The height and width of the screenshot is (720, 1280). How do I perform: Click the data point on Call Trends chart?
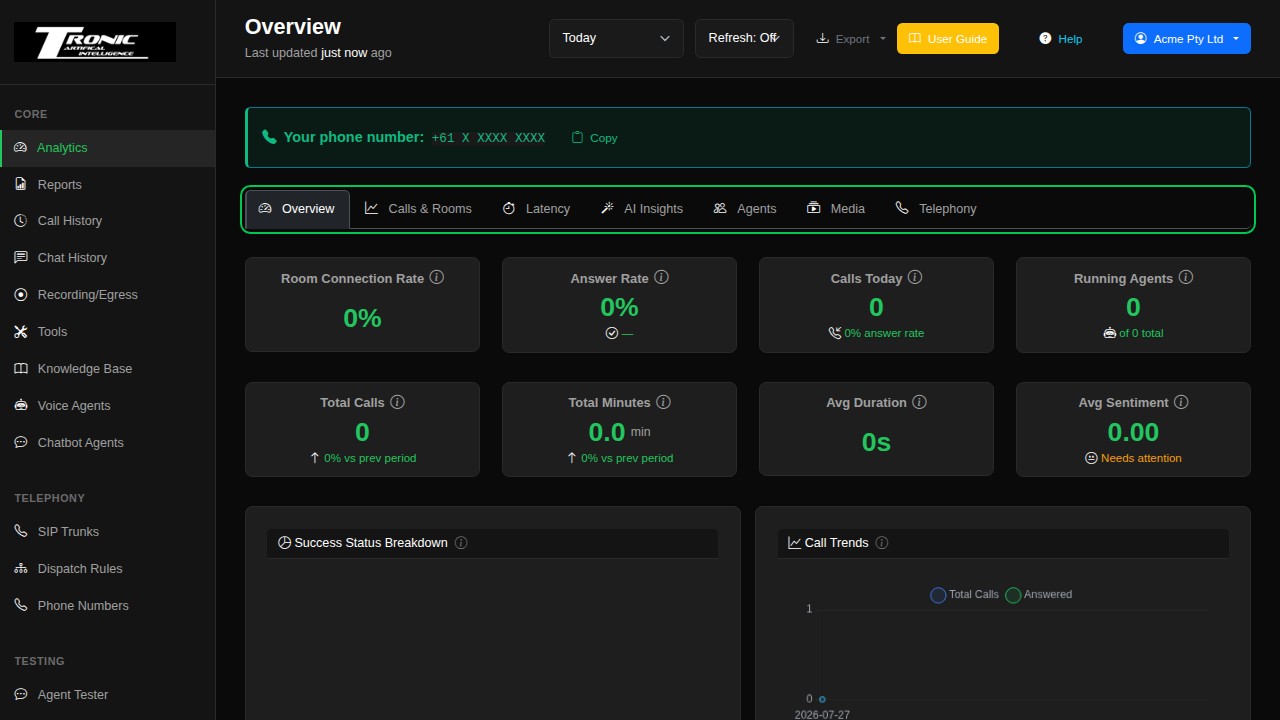(x=822, y=699)
